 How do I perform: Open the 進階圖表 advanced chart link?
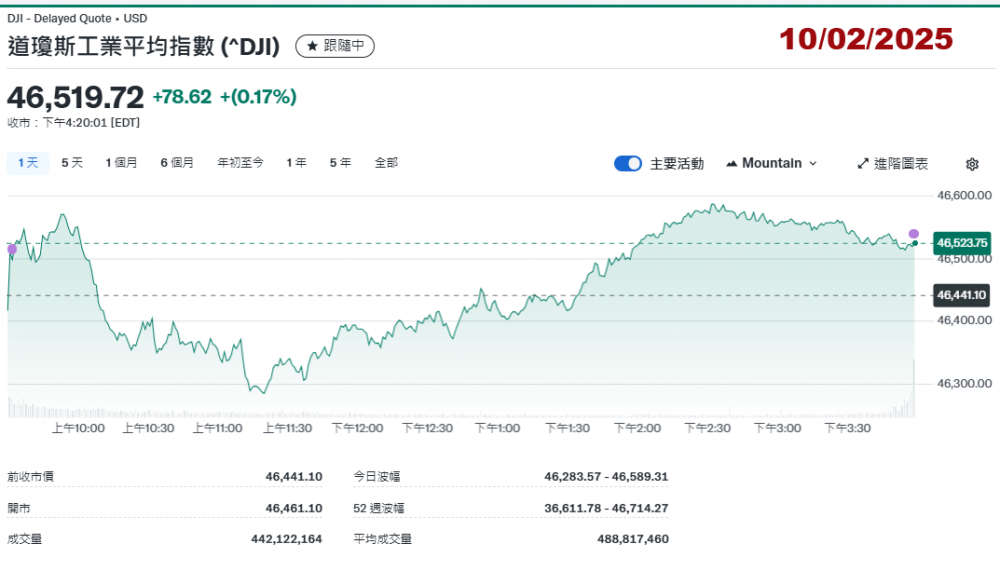coord(900,163)
